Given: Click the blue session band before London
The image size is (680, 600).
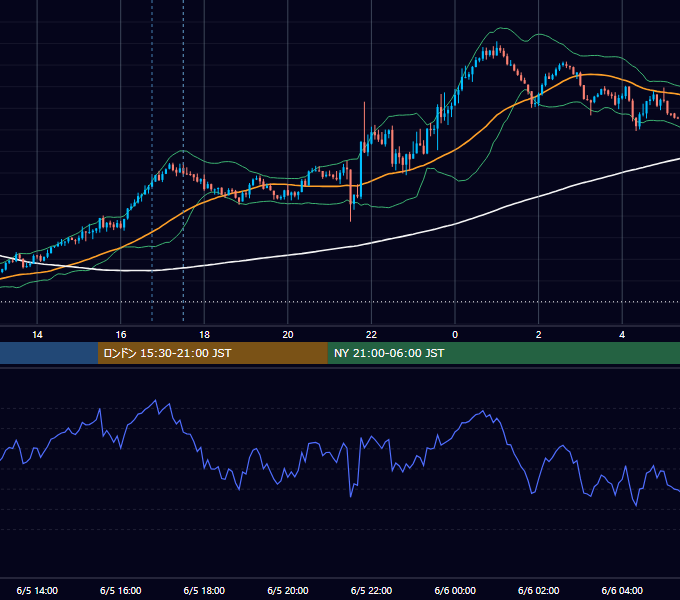Looking at the screenshot, I should tap(49, 353).
